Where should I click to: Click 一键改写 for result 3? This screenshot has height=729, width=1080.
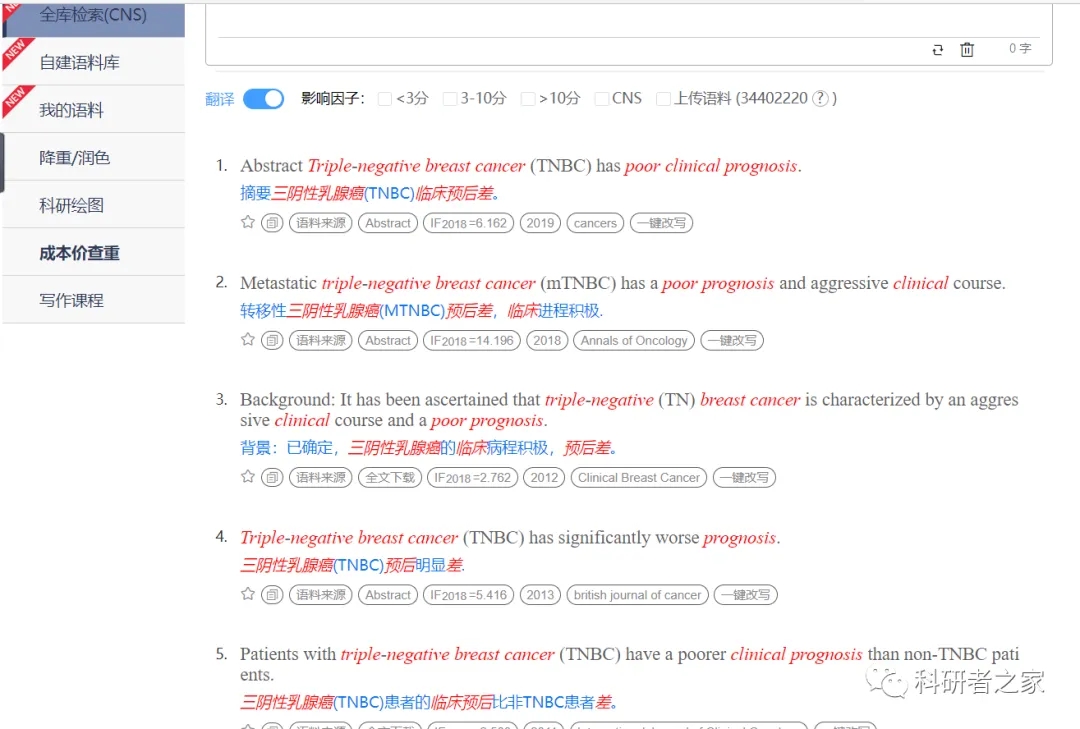(745, 478)
